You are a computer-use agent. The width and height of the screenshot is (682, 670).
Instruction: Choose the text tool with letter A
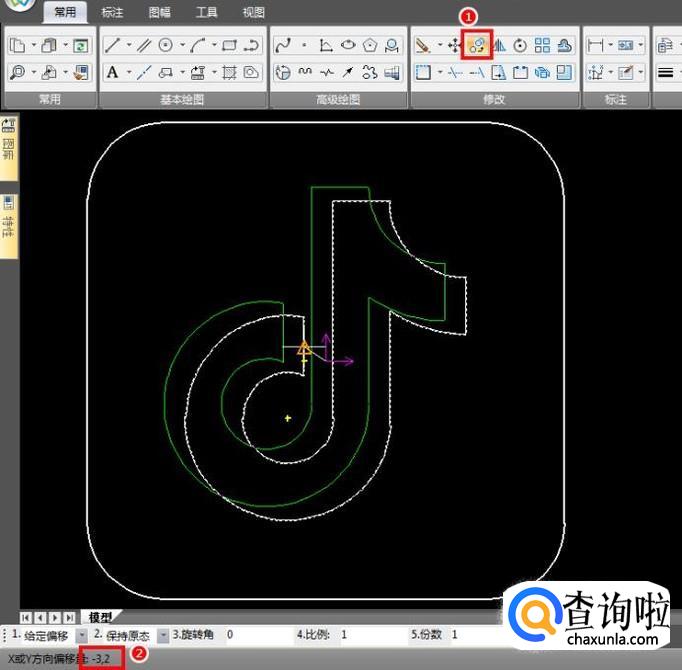tap(112, 72)
